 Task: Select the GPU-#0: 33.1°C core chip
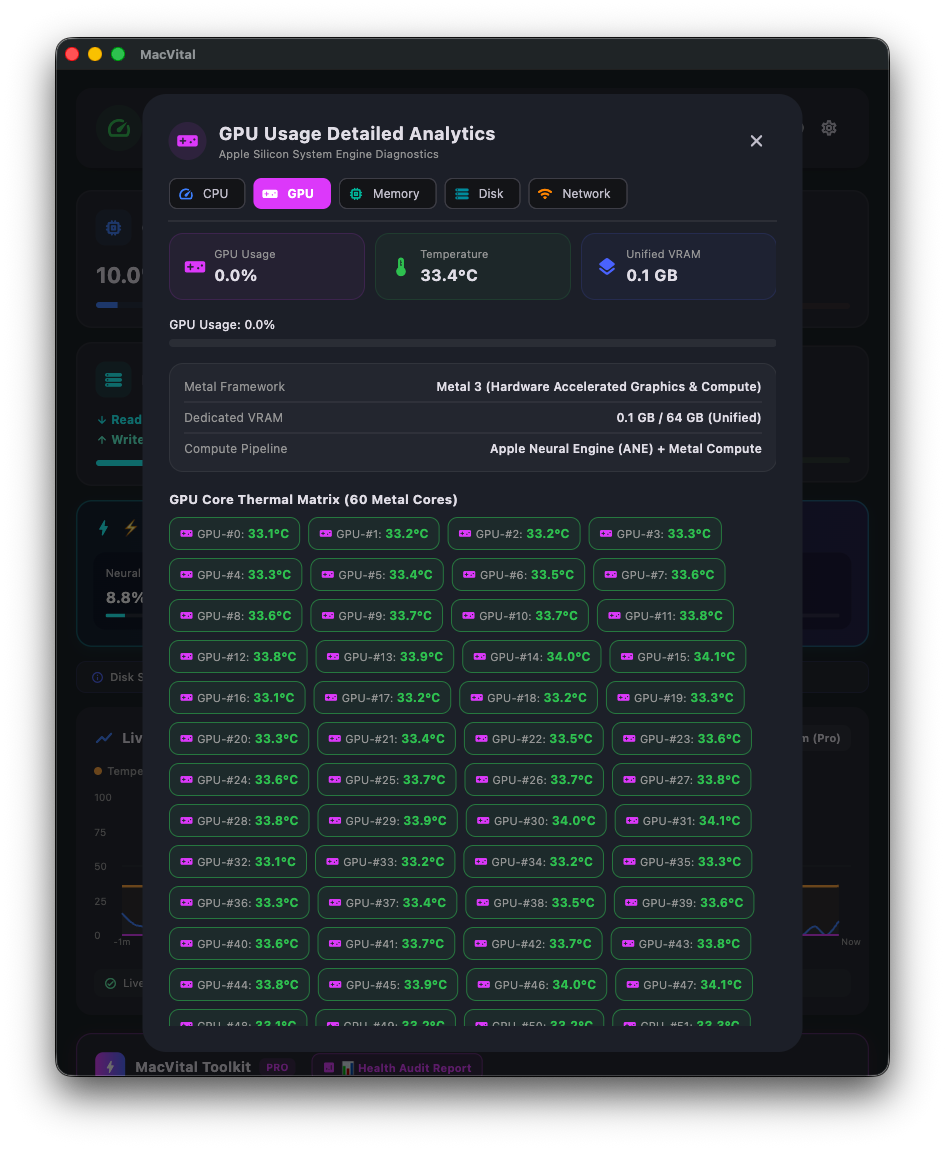pyautogui.click(x=235, y=533)
